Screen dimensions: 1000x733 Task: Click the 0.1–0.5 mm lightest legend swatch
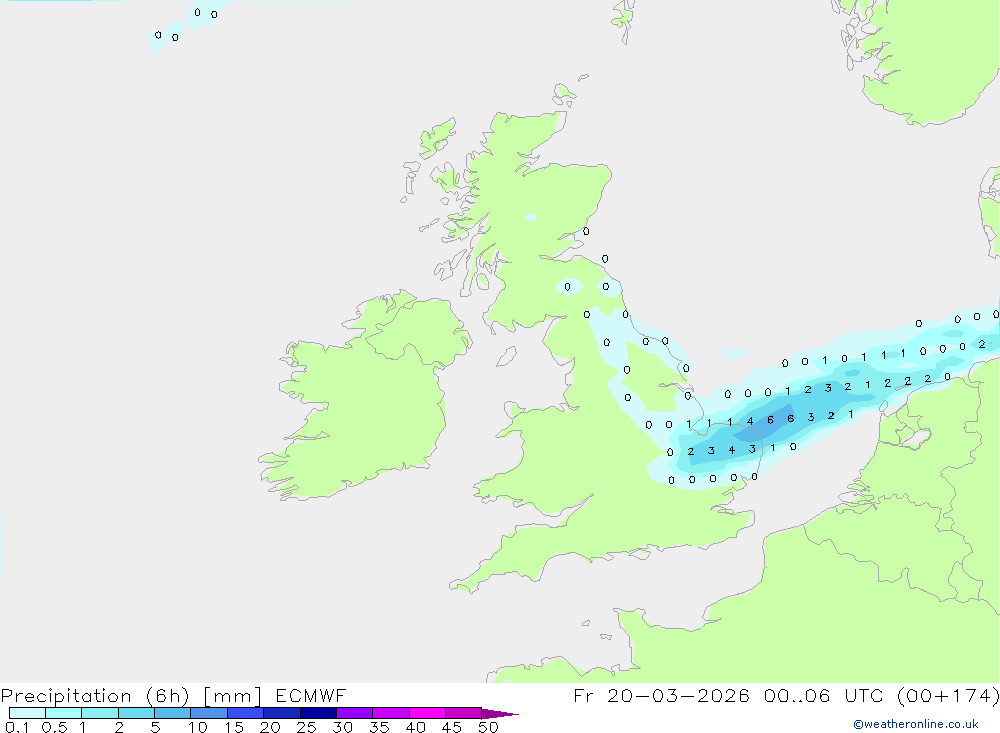[x=27, y=713]
